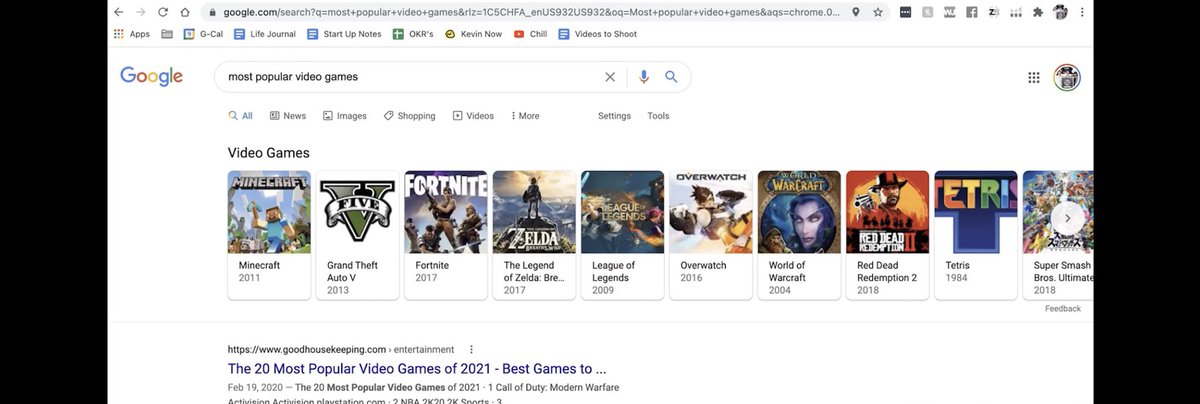
Task: Click the padlock site info icon
Action: click(x=211, y=12)
